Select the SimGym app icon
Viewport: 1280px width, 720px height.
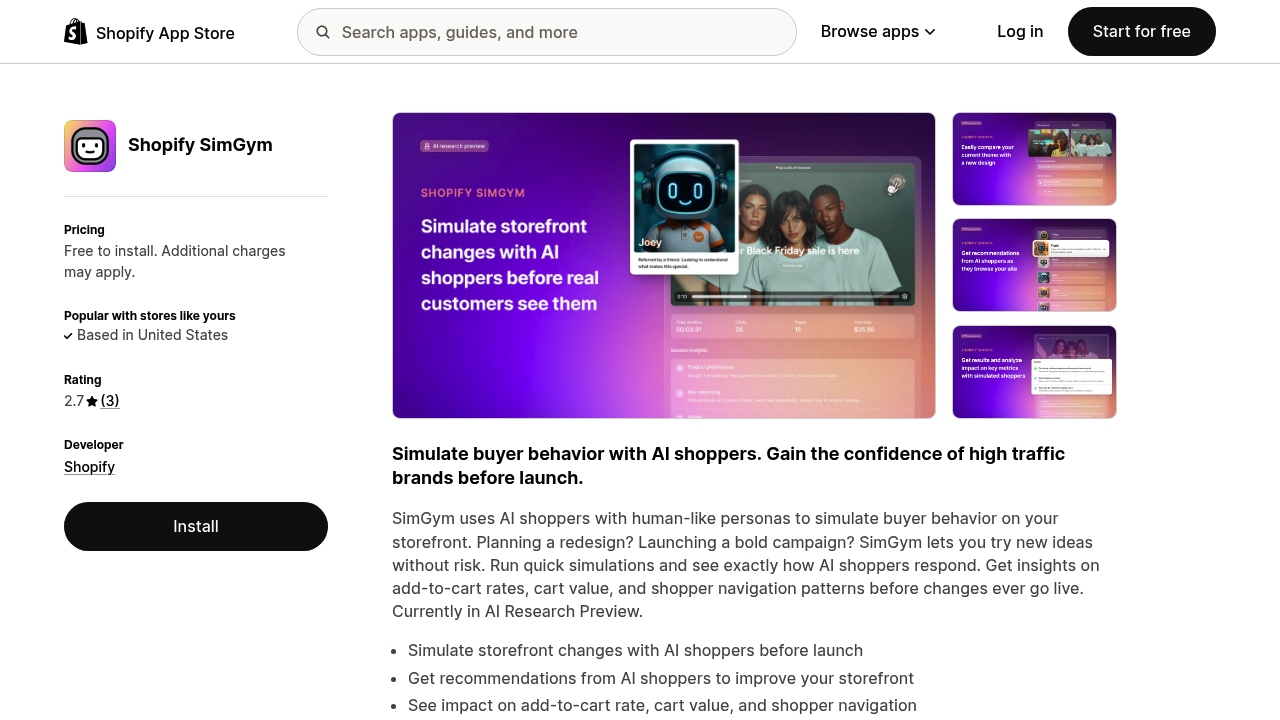(89, 145)
